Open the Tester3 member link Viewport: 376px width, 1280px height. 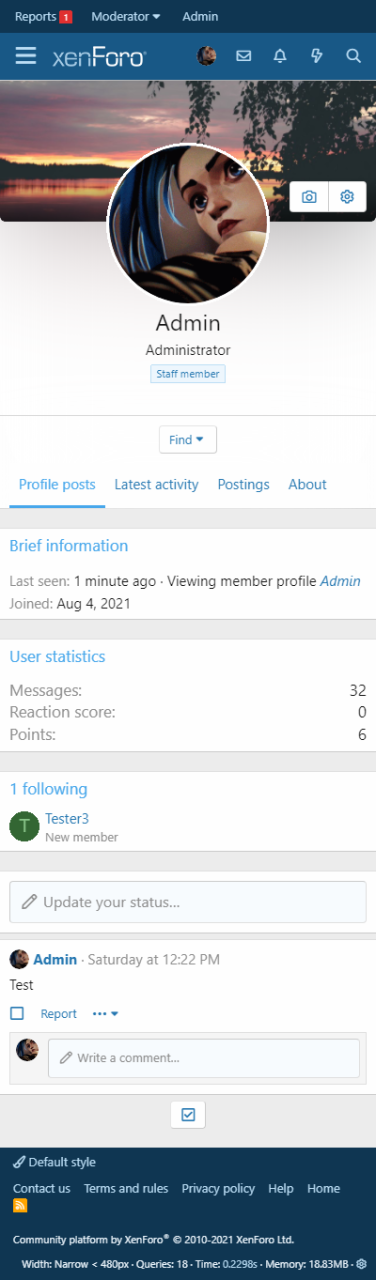67,818
